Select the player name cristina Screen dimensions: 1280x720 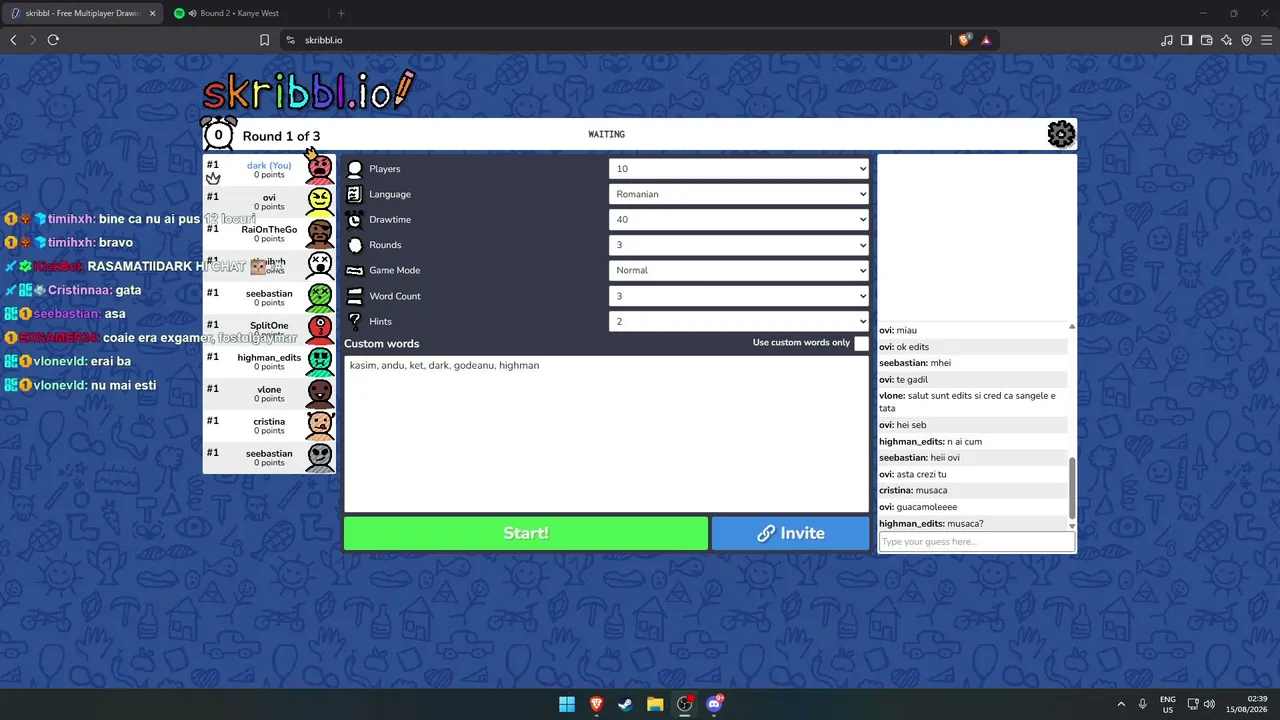(x=269, y=421)
